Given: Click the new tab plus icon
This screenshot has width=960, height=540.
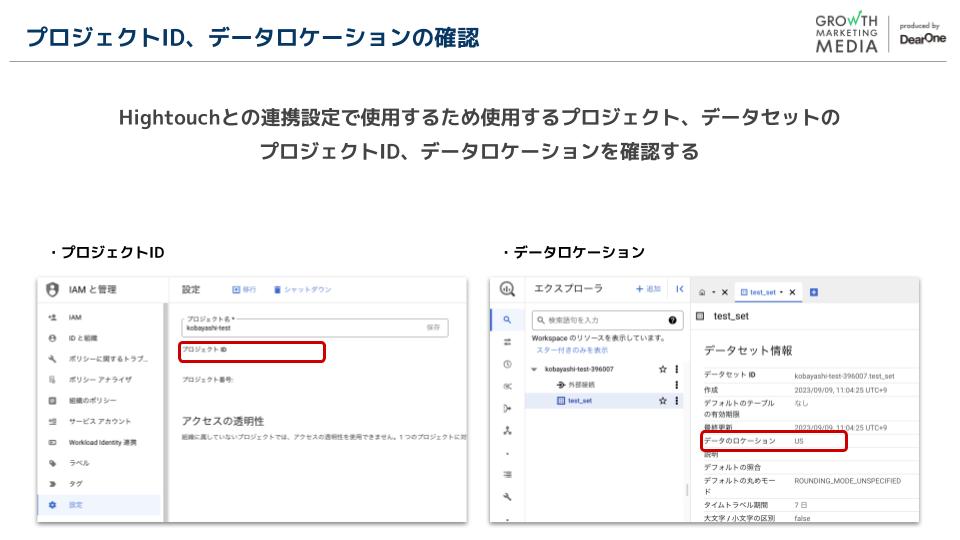Looking at the screenshot, I should tap(814, 293).
